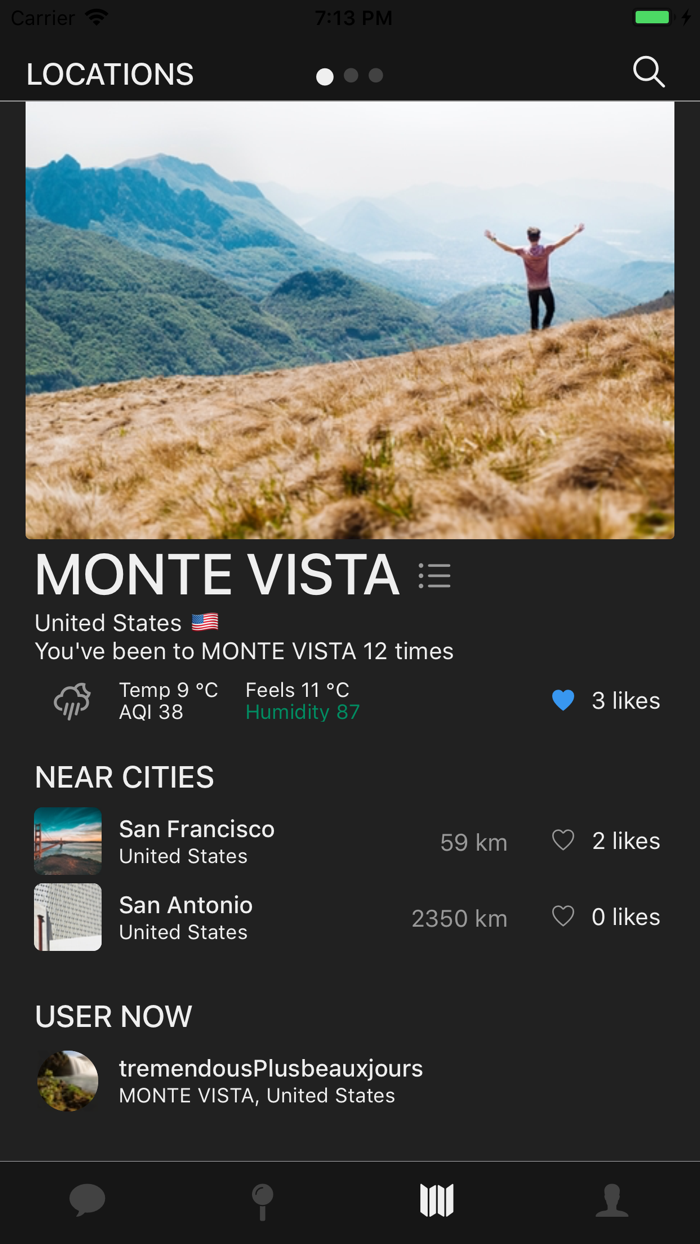Open the tremendousPlusbeauxjours username
The width and height of the screenshot is (700, 1244).
(x=270, y=1069)
